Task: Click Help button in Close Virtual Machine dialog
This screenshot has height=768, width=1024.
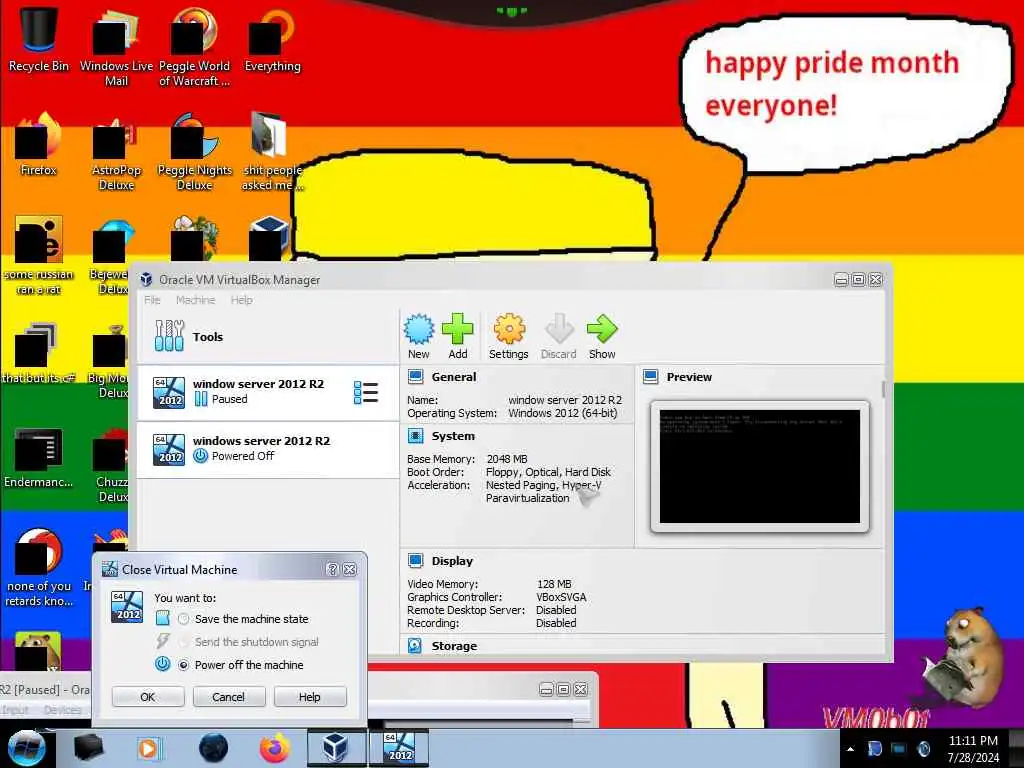Action: (310, 697)
